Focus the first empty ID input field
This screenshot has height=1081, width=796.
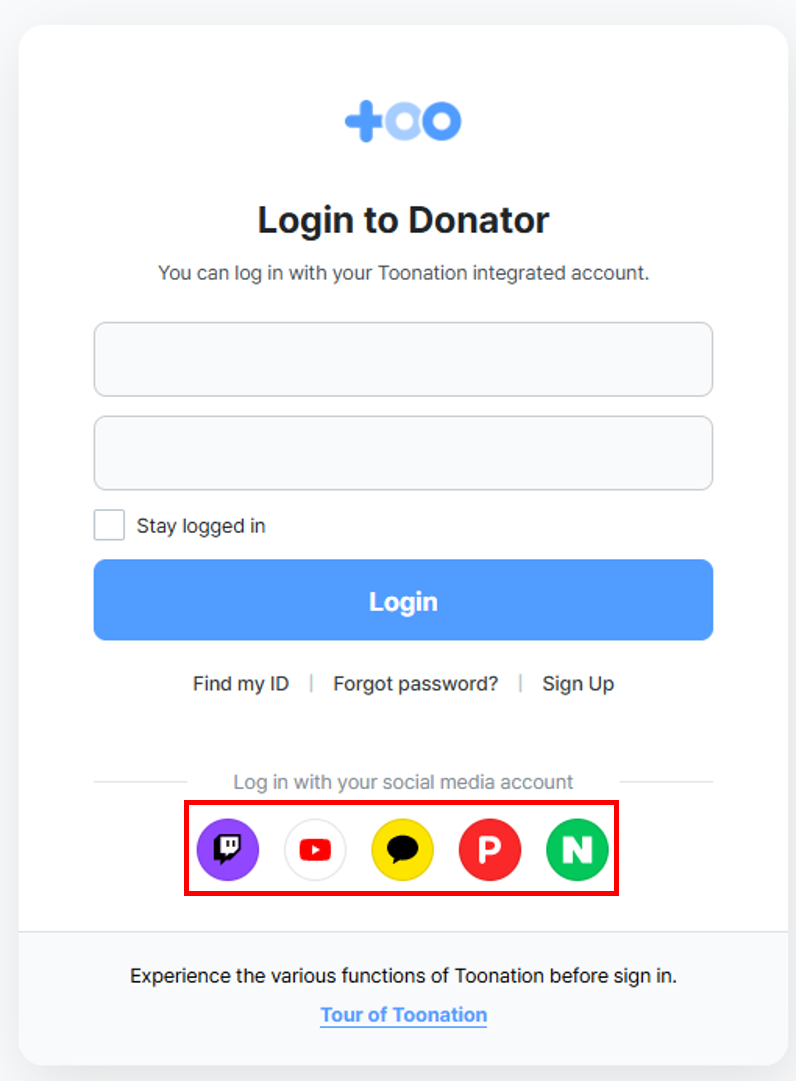(403, 359)
